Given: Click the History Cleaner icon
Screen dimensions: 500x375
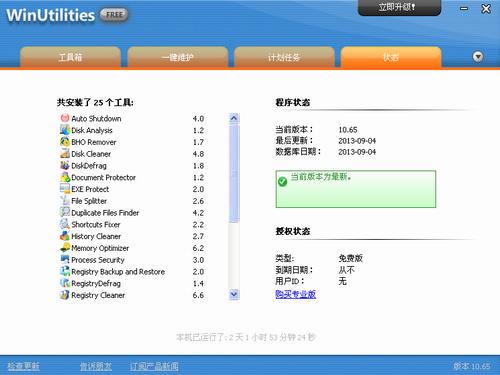Looking at the screenshot, I should point(65,236).
